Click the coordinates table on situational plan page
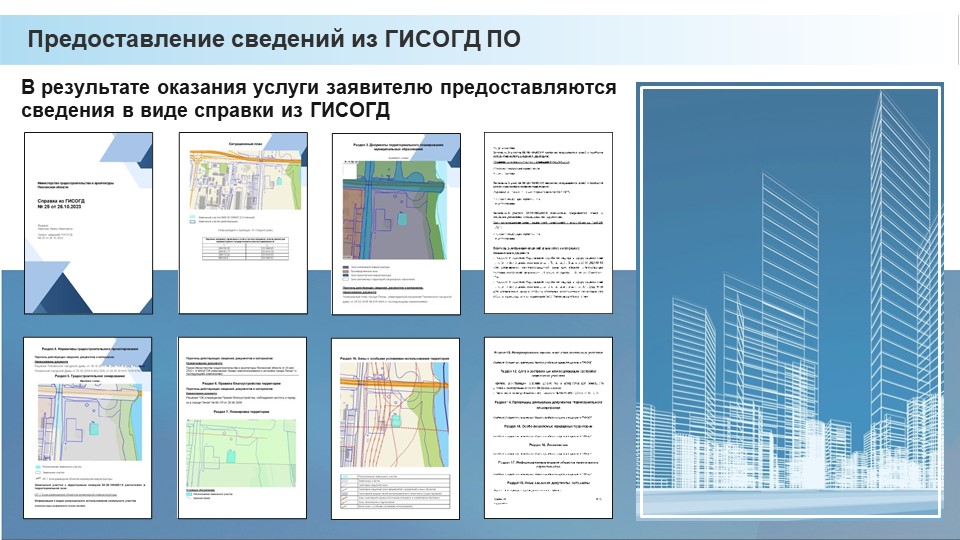Viewport: 960px width, 540px height. (245, 248)
